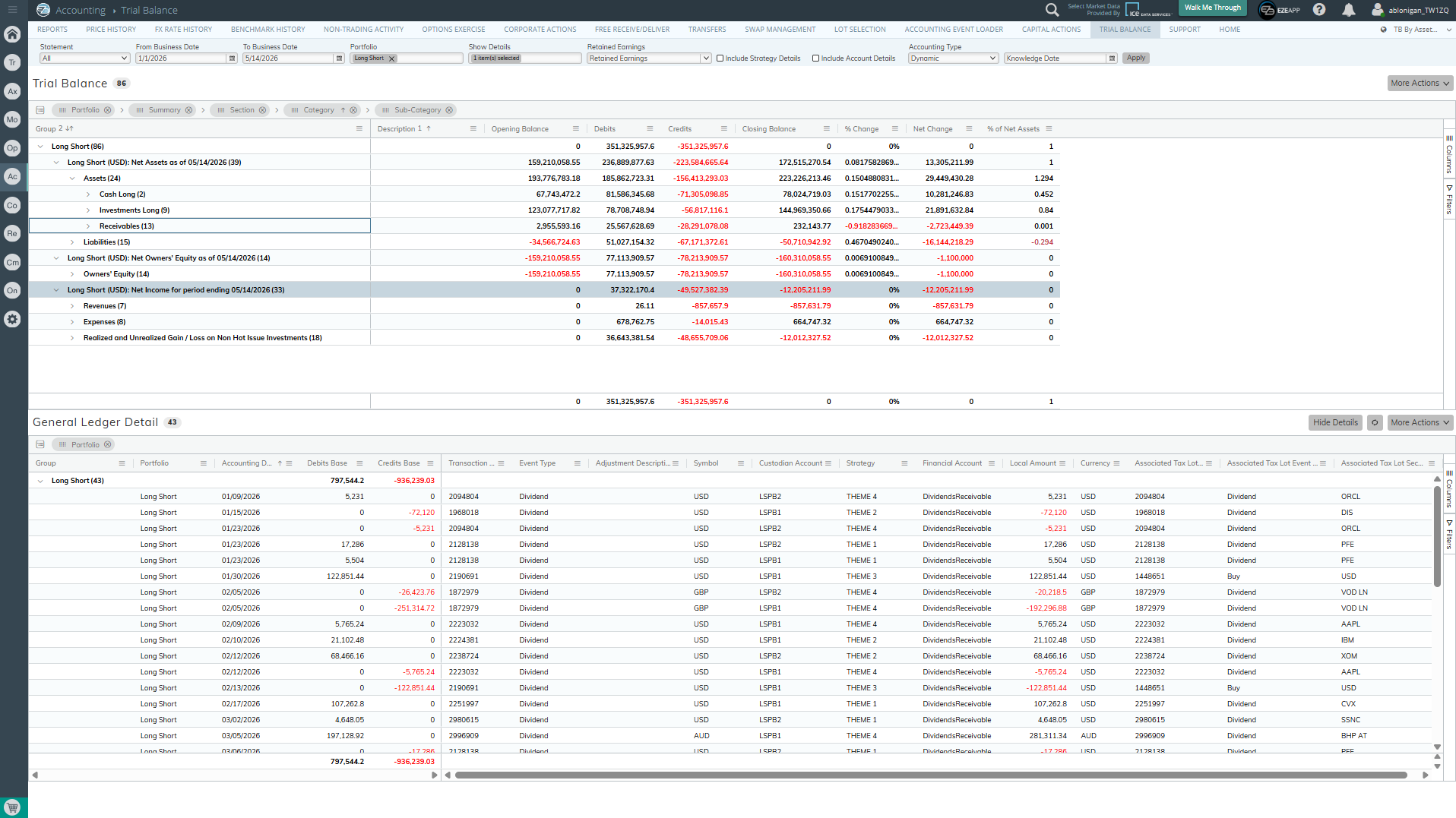Remove the Long Short portfolio tag

tap(392, 58)
